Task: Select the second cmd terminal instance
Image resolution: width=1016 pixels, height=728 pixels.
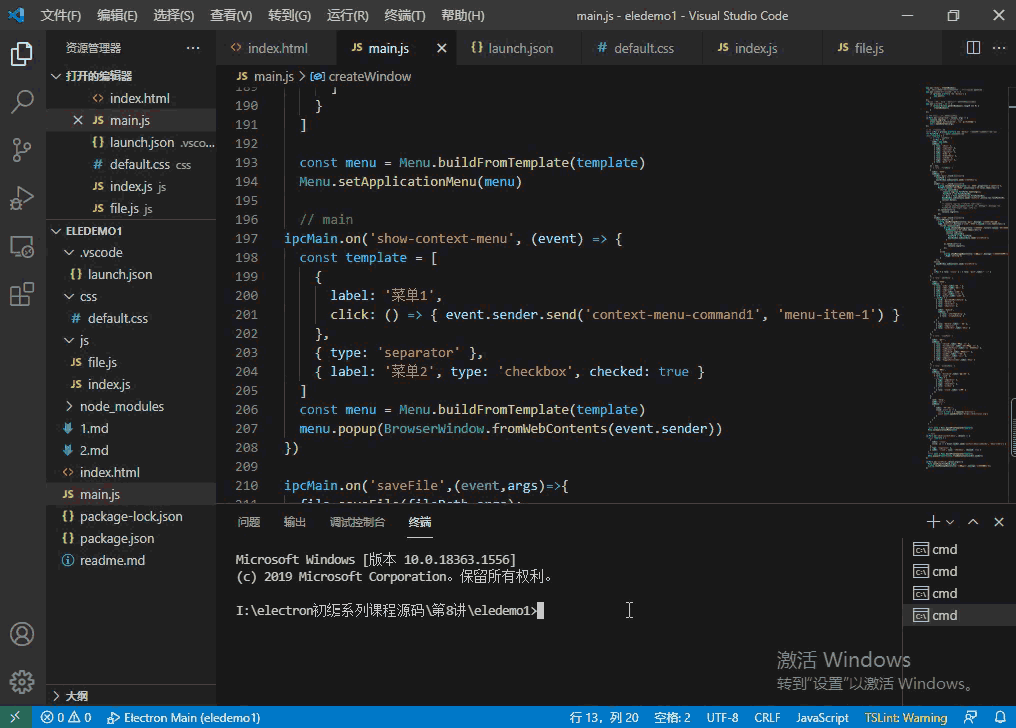Action: point(959,571)
